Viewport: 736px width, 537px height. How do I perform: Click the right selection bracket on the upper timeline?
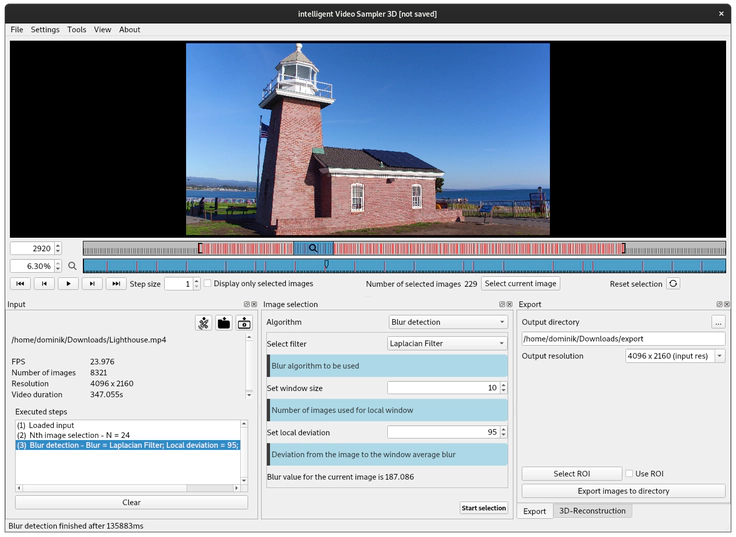tap(624, 248)
